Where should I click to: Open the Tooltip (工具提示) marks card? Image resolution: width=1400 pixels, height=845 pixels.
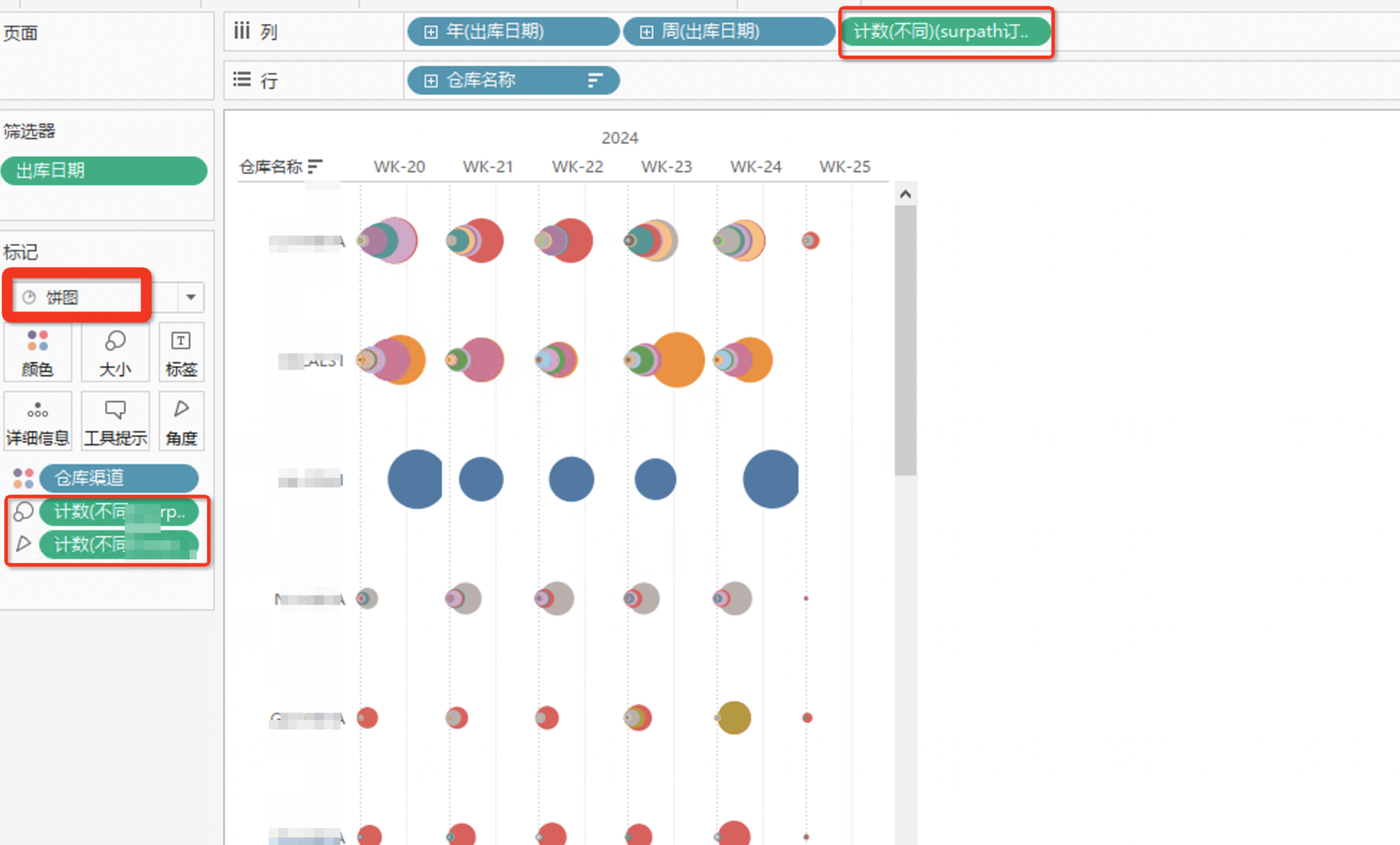(114, 422)
